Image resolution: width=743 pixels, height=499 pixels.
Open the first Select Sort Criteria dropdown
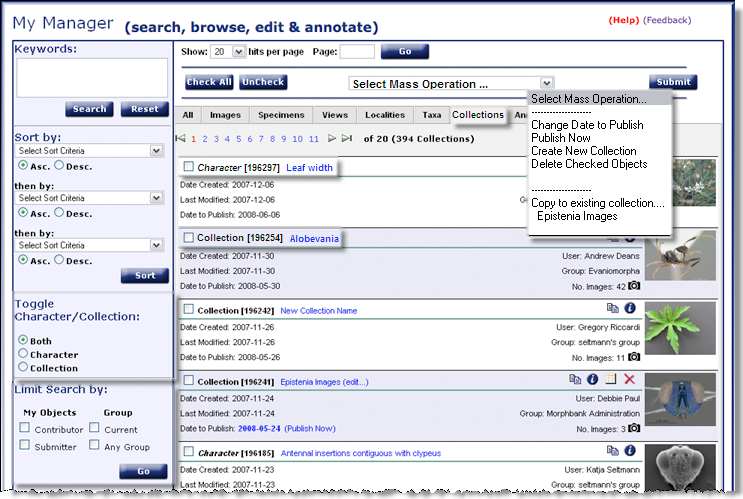(90, 151)
